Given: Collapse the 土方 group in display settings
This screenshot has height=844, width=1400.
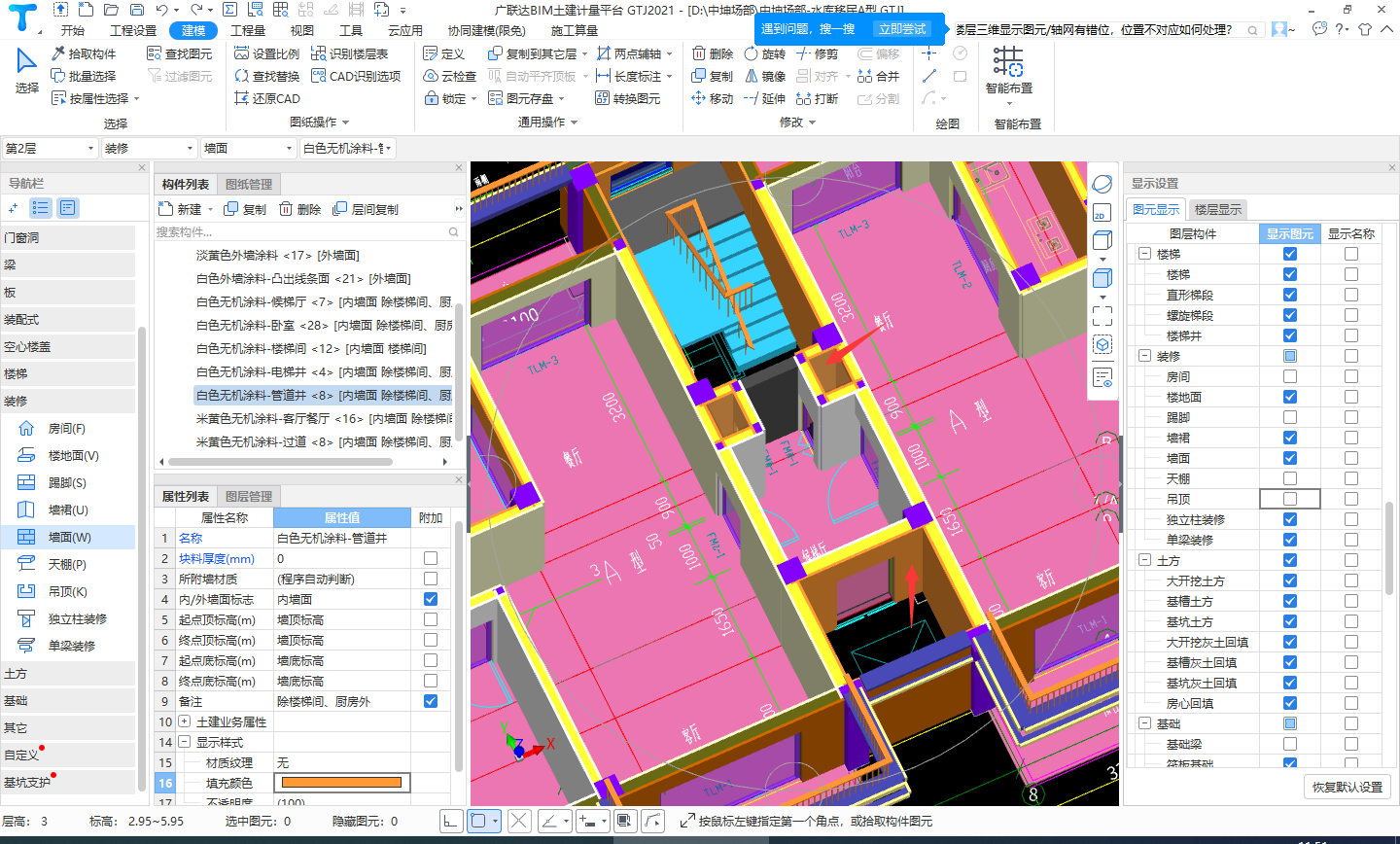Looking at the screenshot, I should pos(1144,560).
